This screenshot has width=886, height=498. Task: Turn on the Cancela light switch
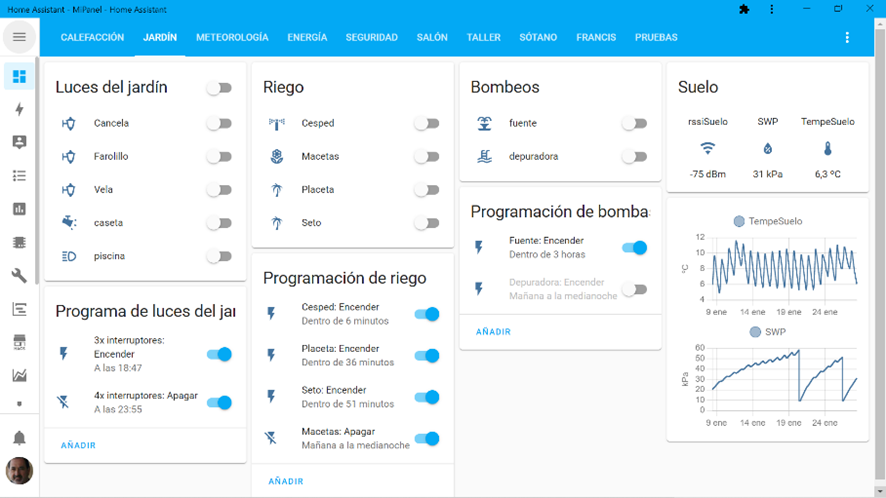click(219, 124)
